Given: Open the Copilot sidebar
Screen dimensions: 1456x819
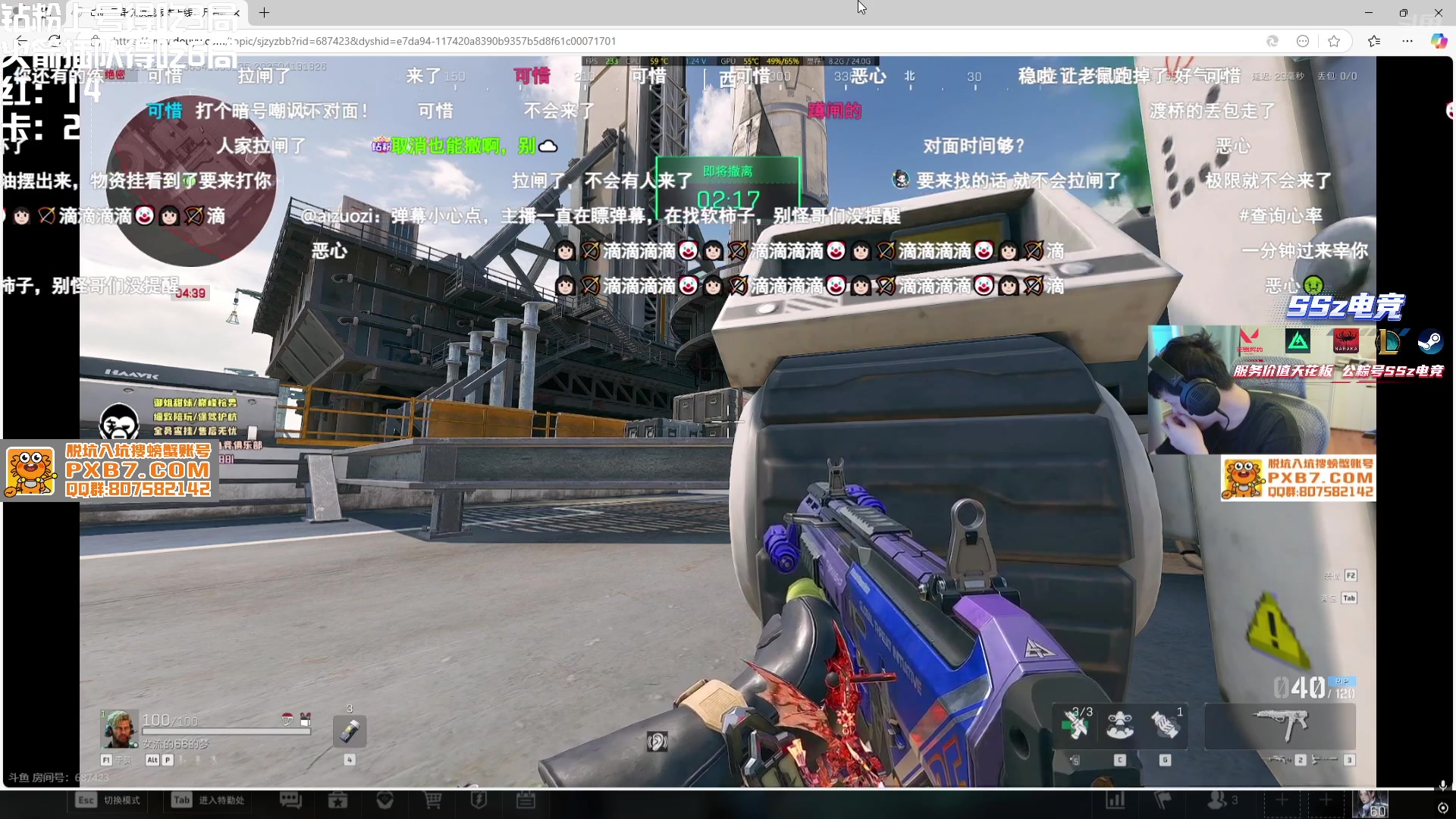Looking at the screenshot, I should [1439, 41].
